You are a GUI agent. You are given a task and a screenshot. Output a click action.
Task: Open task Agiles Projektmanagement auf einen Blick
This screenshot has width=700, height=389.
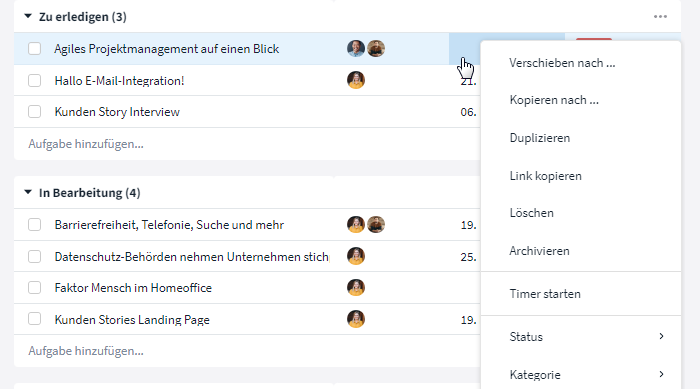[x=167, y=49]
